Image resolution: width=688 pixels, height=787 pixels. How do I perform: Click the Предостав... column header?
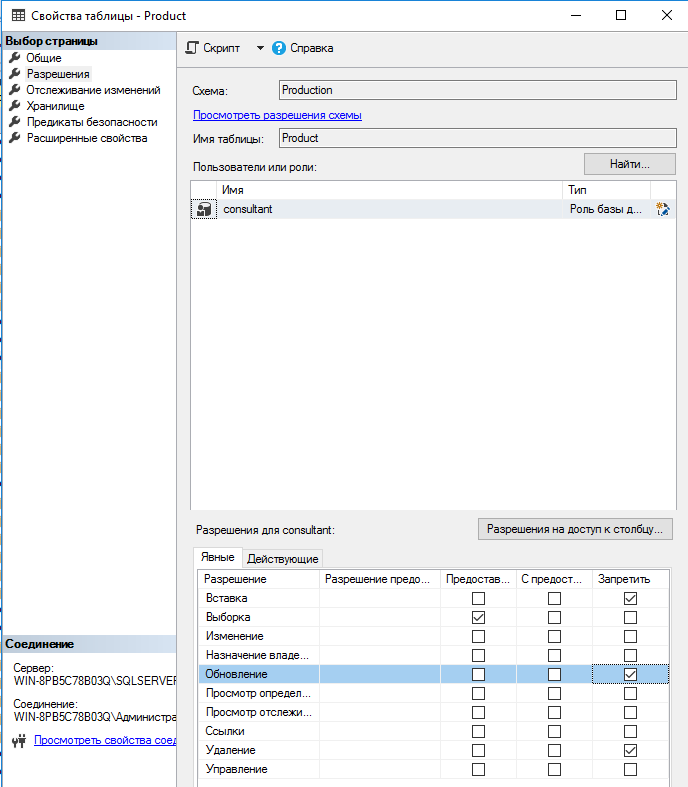tap(478, 579)
